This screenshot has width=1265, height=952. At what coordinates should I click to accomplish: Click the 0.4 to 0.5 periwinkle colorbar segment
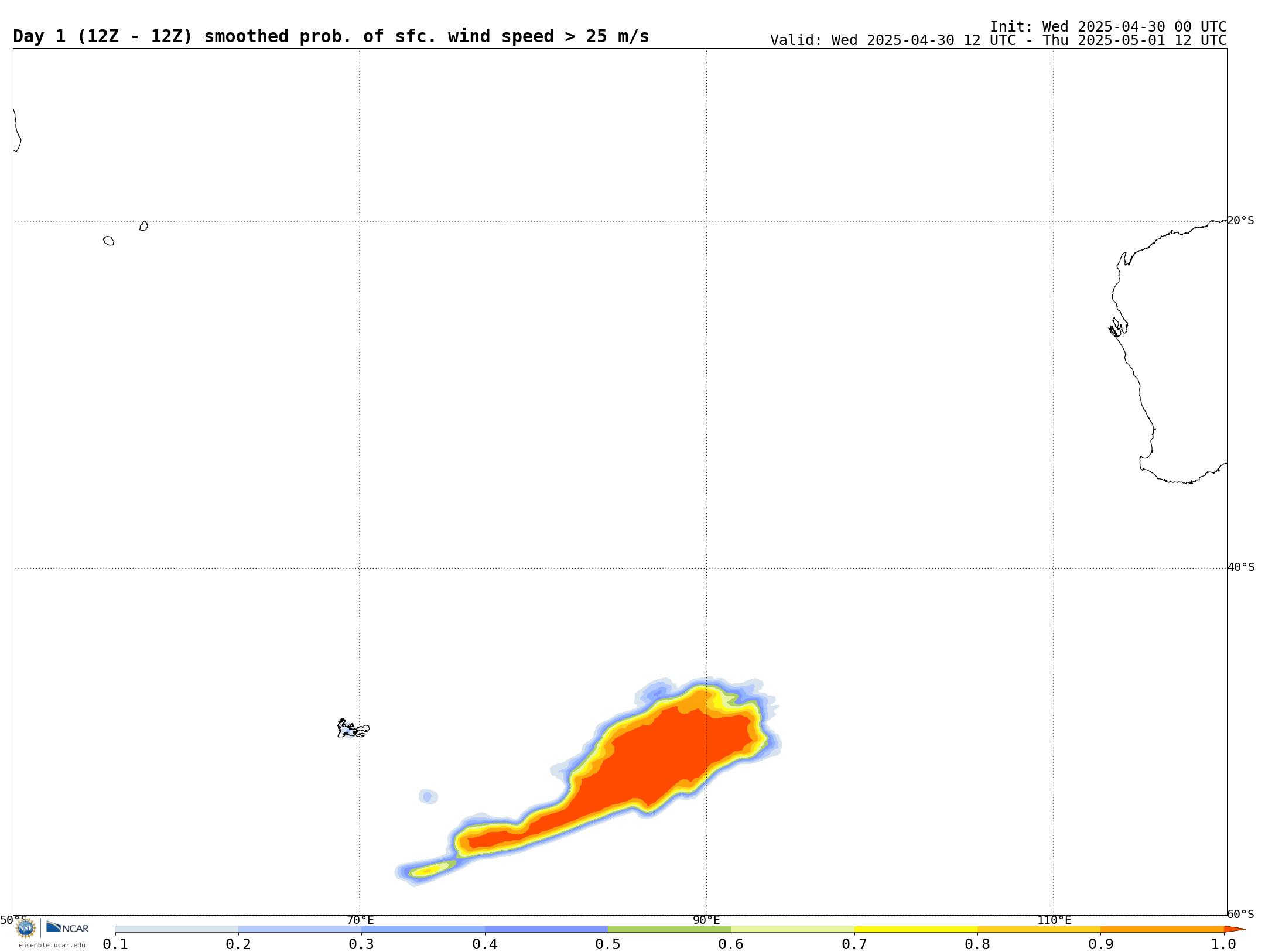(546, 929)
